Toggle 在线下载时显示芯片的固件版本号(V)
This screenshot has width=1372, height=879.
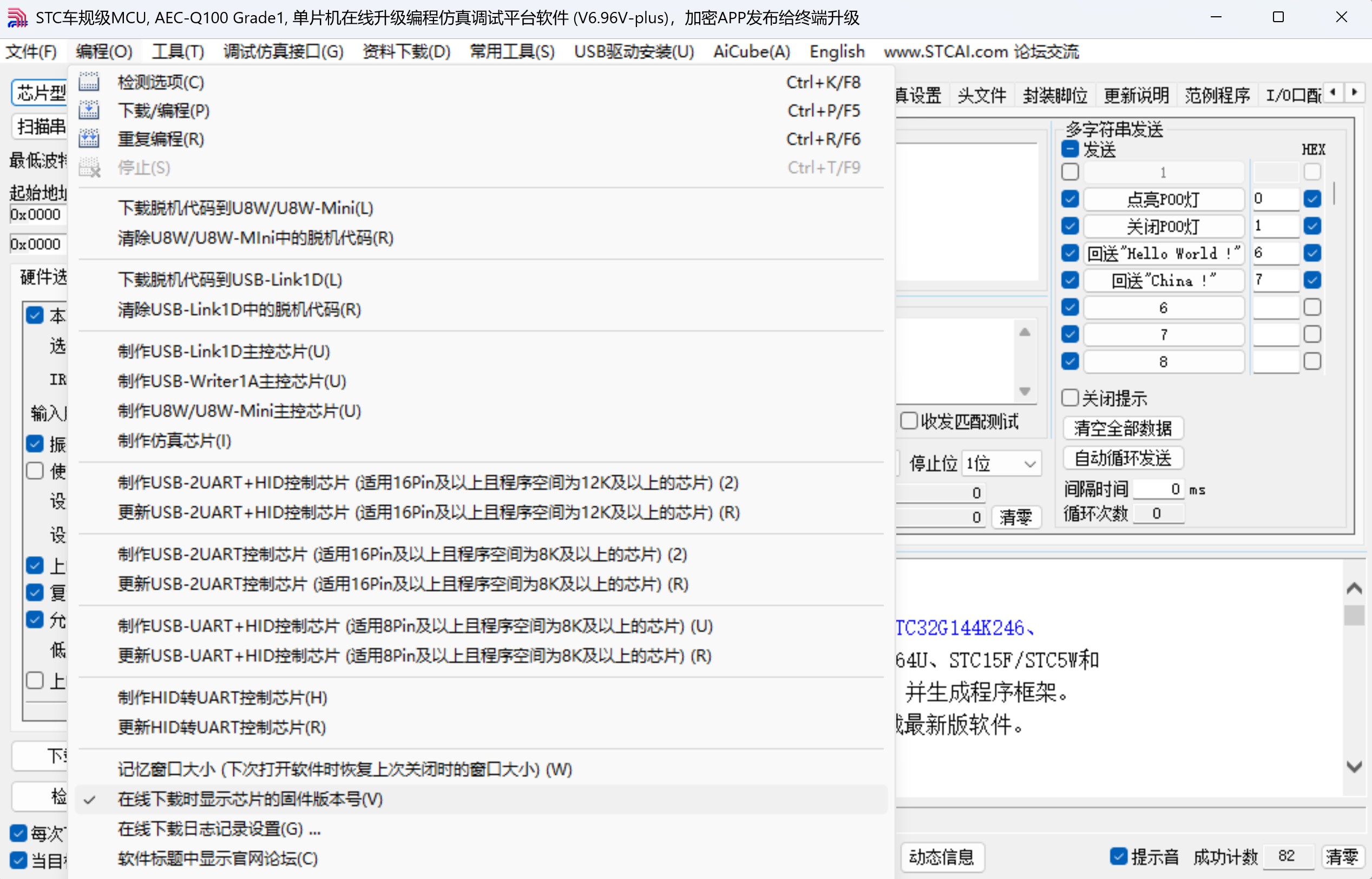tap(481, 799)
